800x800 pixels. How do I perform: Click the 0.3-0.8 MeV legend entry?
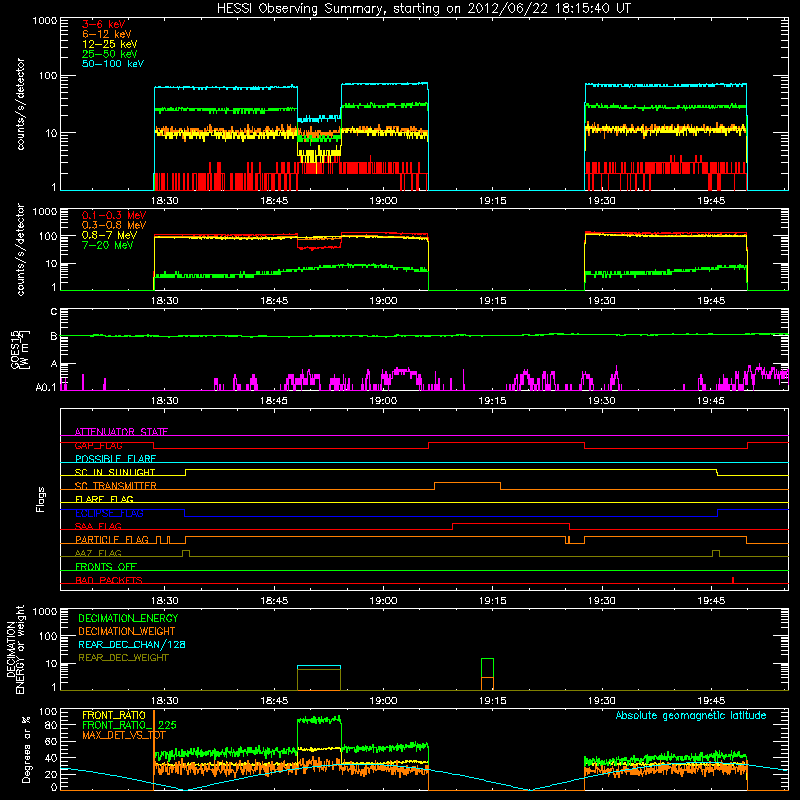114,225
